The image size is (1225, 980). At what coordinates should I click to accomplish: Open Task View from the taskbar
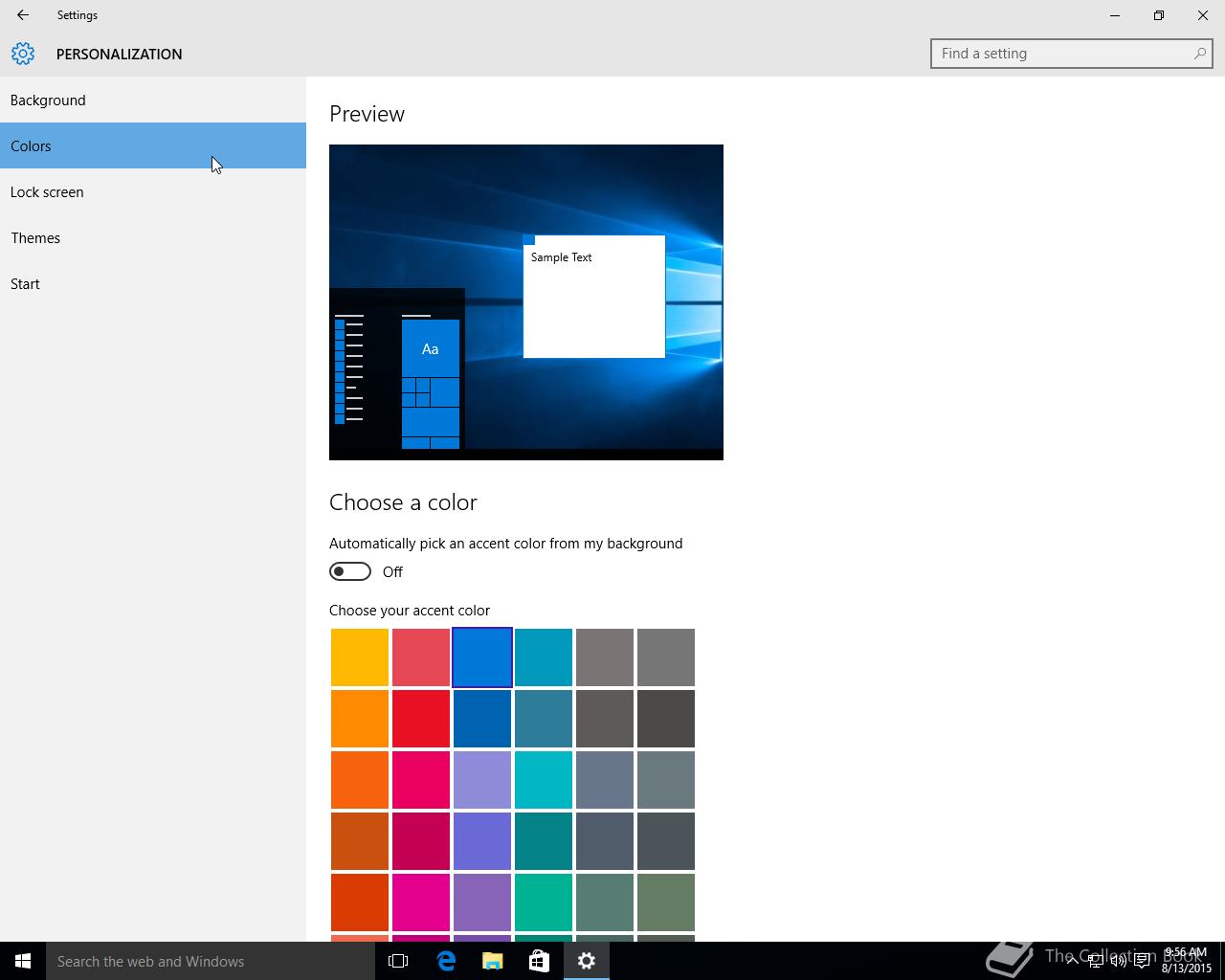coord(398,961)
